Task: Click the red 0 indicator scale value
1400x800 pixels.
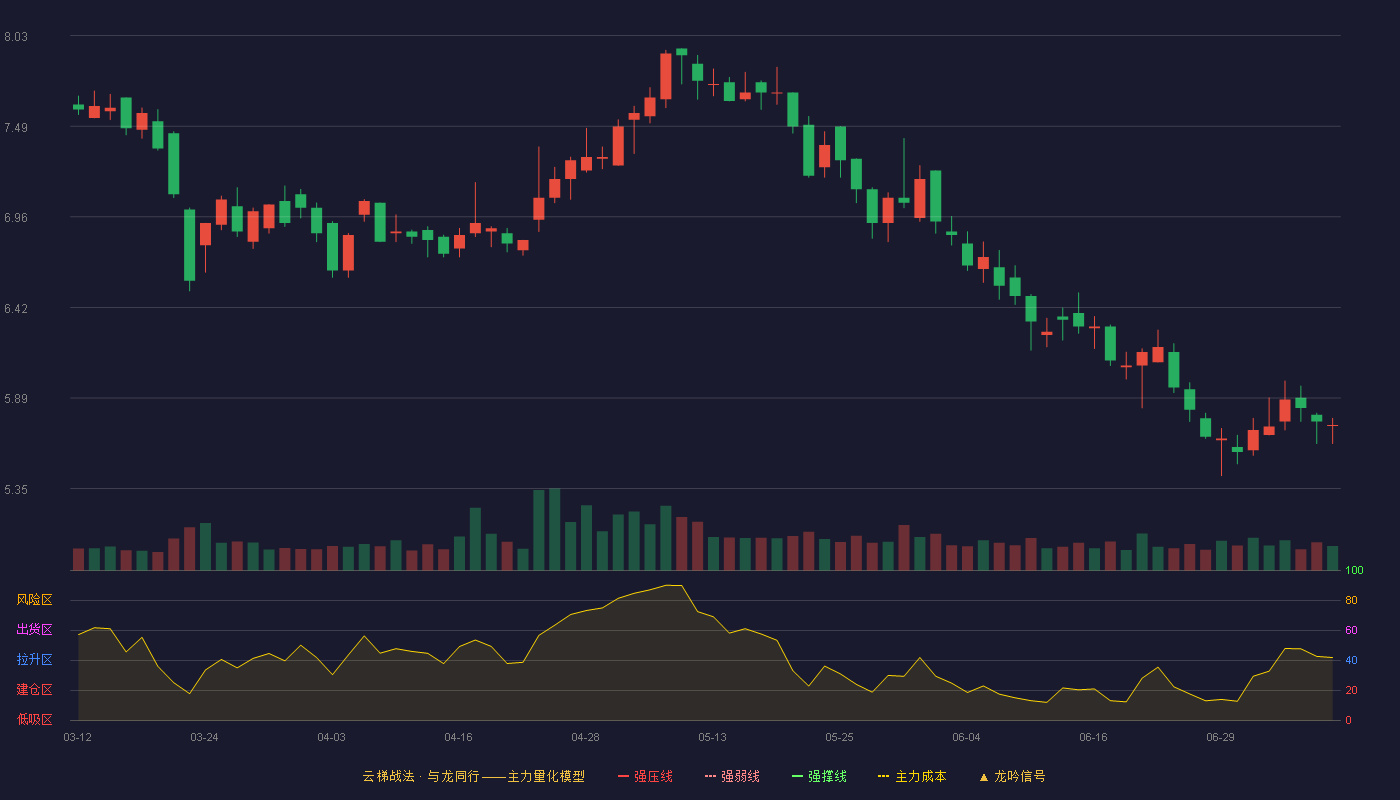Action: [1348, 720]
